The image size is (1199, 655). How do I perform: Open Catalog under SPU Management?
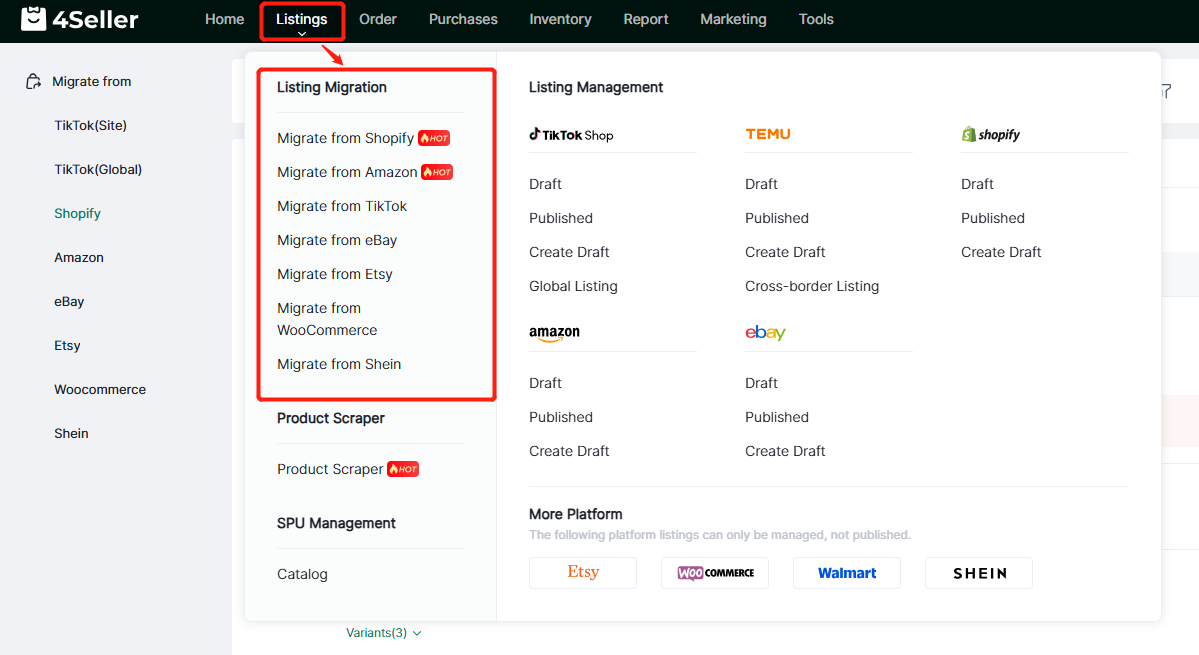point(302,574)
